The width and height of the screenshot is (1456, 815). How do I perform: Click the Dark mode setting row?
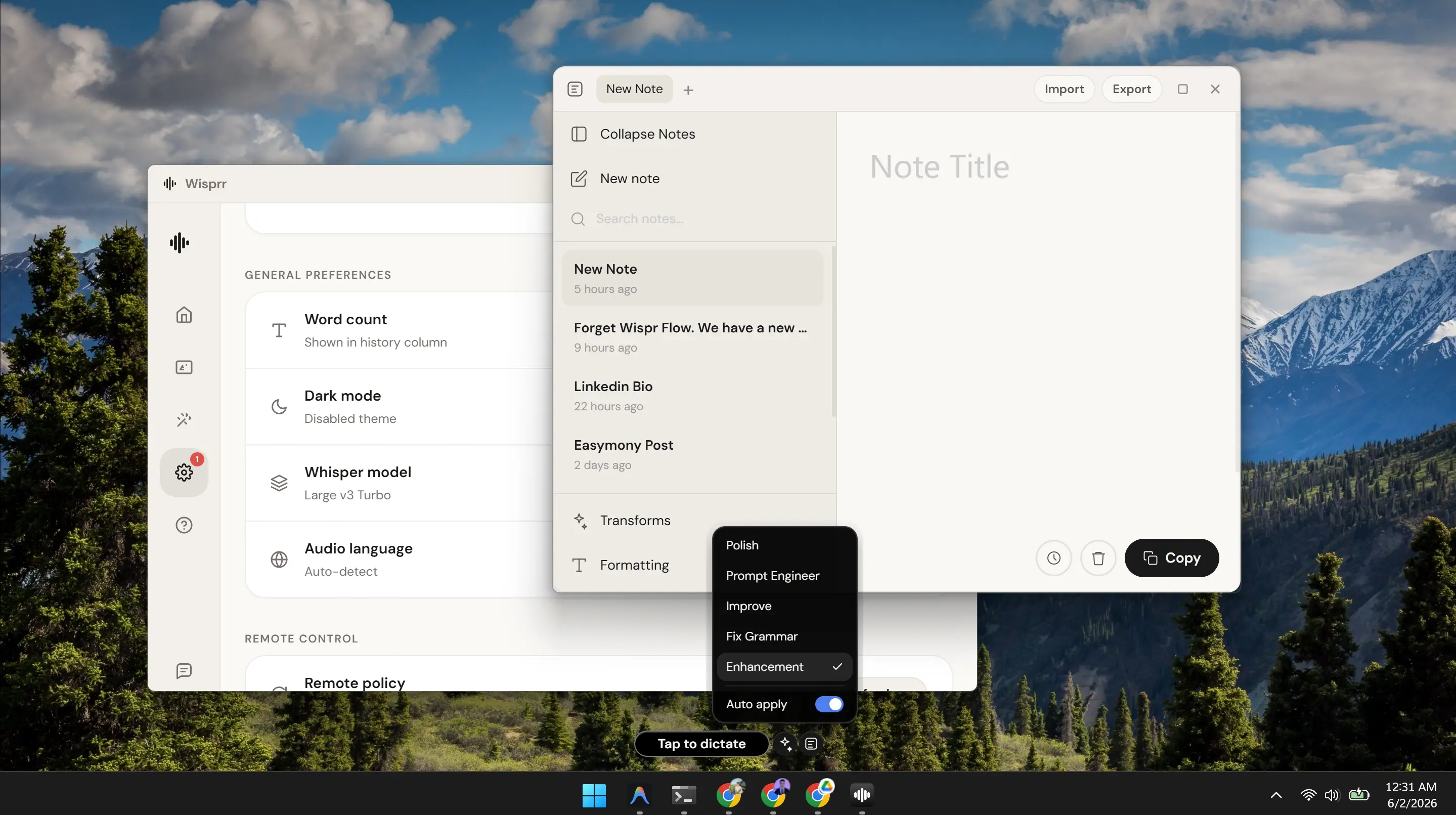tap(399, 407)
